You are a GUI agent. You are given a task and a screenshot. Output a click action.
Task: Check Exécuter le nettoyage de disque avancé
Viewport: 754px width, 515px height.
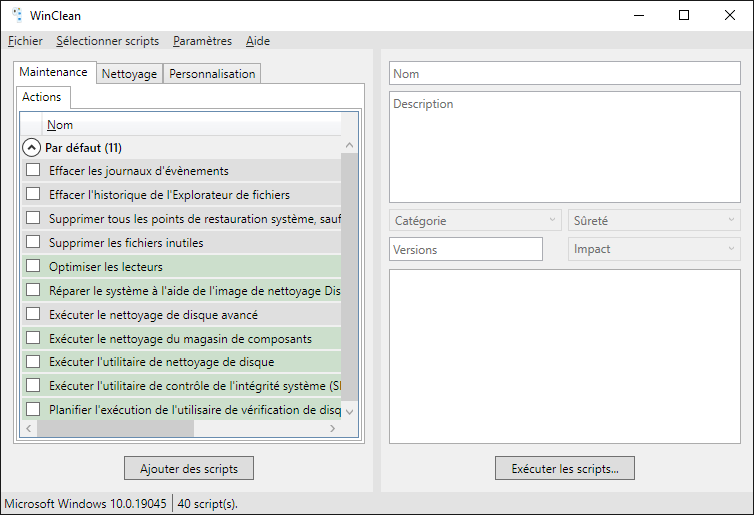pyautogui.click(x=33, y=314)
